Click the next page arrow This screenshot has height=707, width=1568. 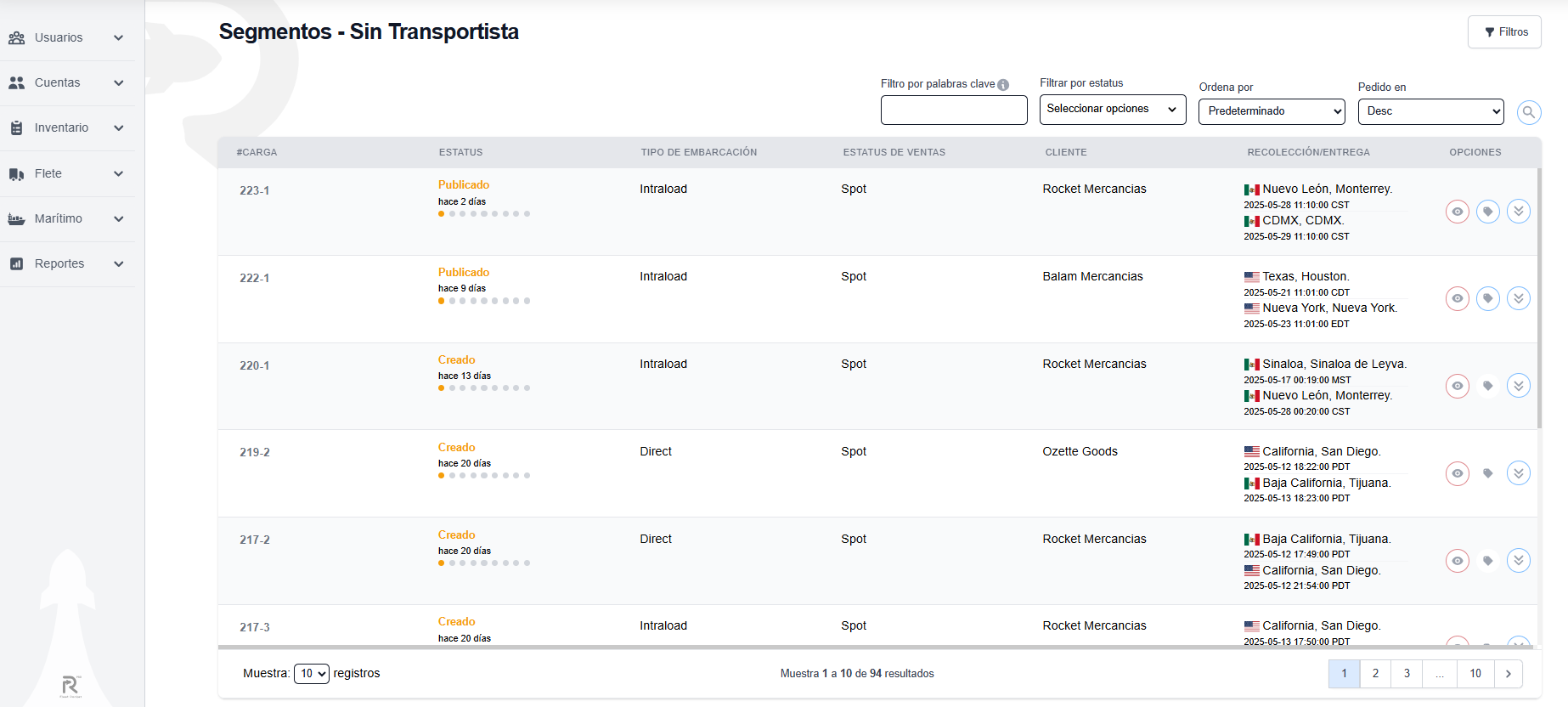point(1509,674)
